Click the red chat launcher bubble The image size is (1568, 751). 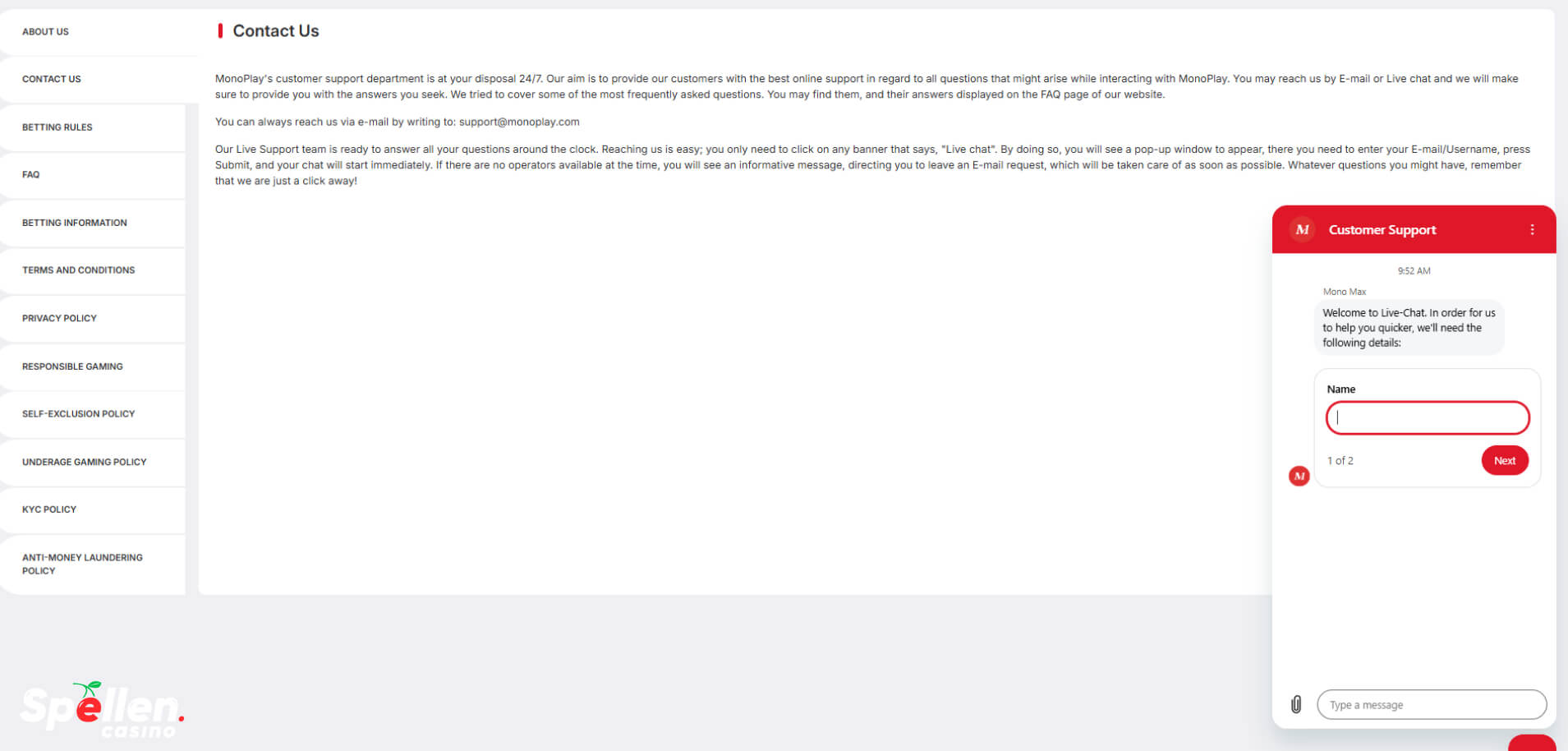(1532, 743)
